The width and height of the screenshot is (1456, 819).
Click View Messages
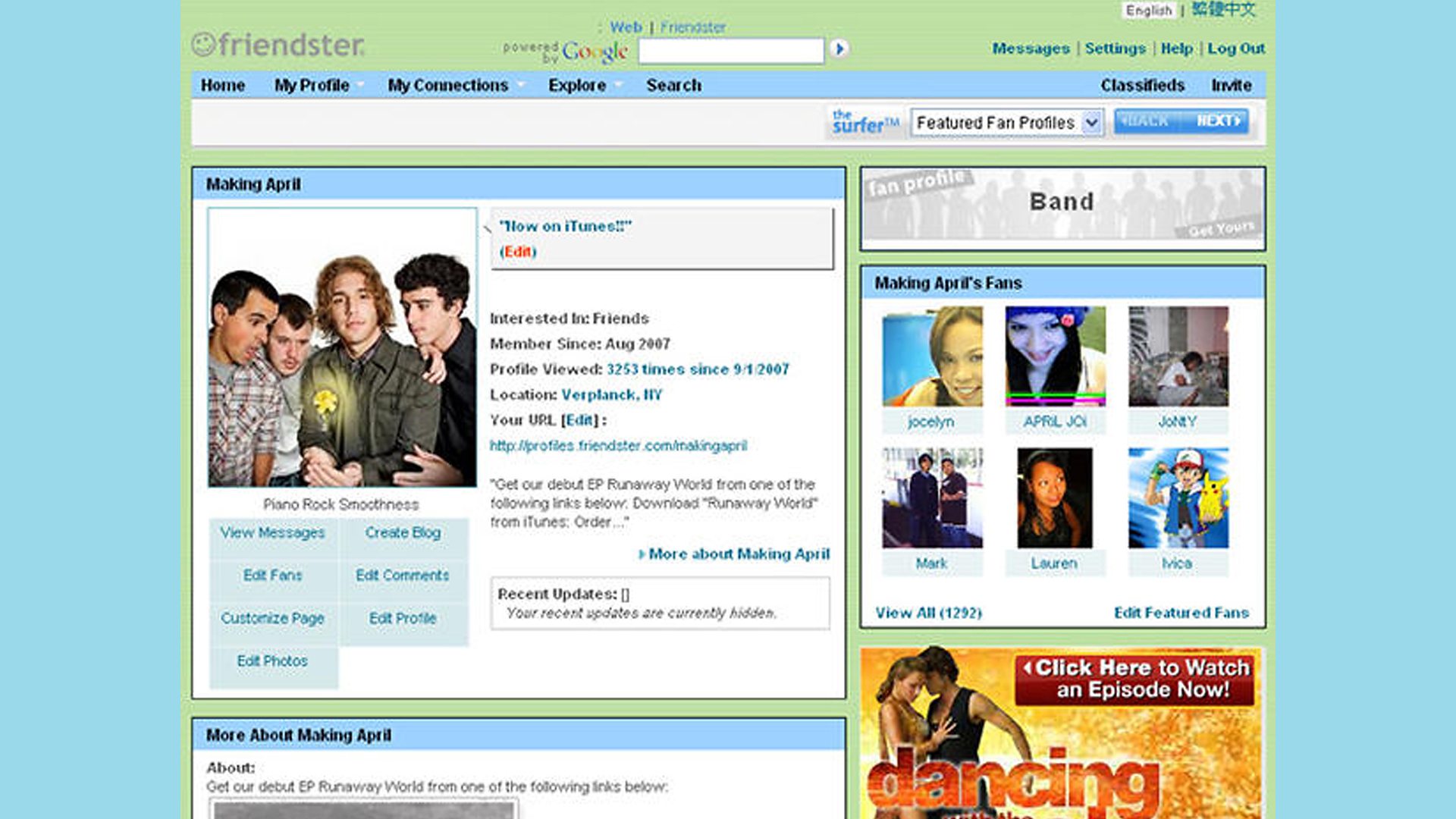coord(272,533)
